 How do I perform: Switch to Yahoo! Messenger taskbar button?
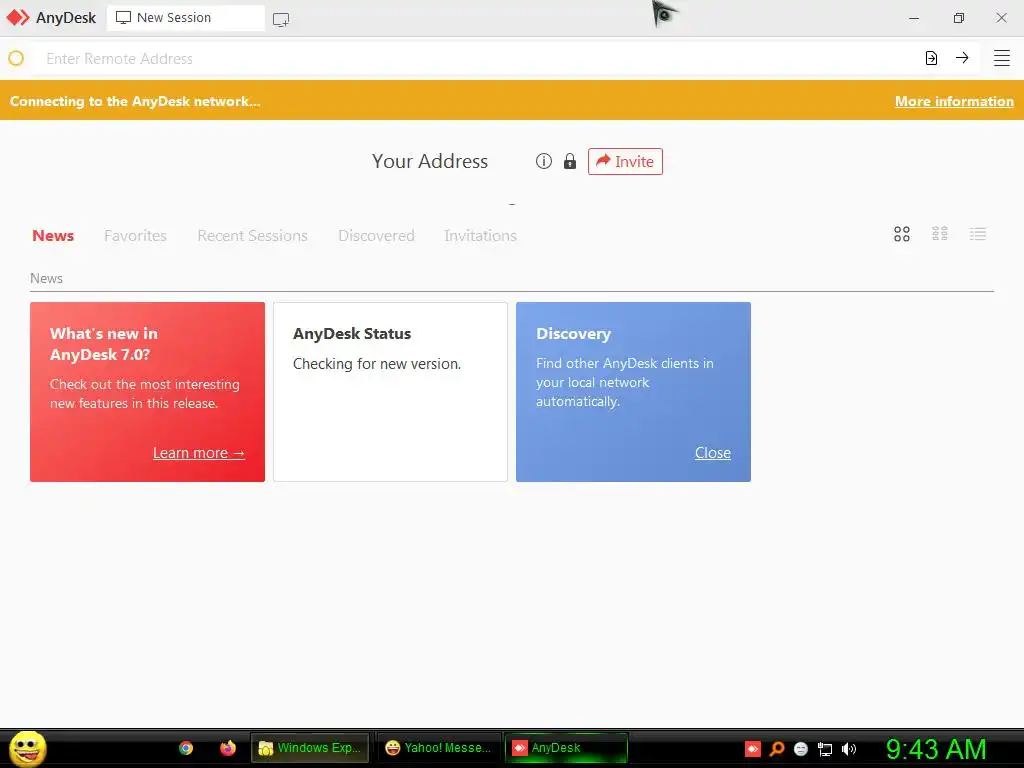pyautogui.click(x=439, y=748)
